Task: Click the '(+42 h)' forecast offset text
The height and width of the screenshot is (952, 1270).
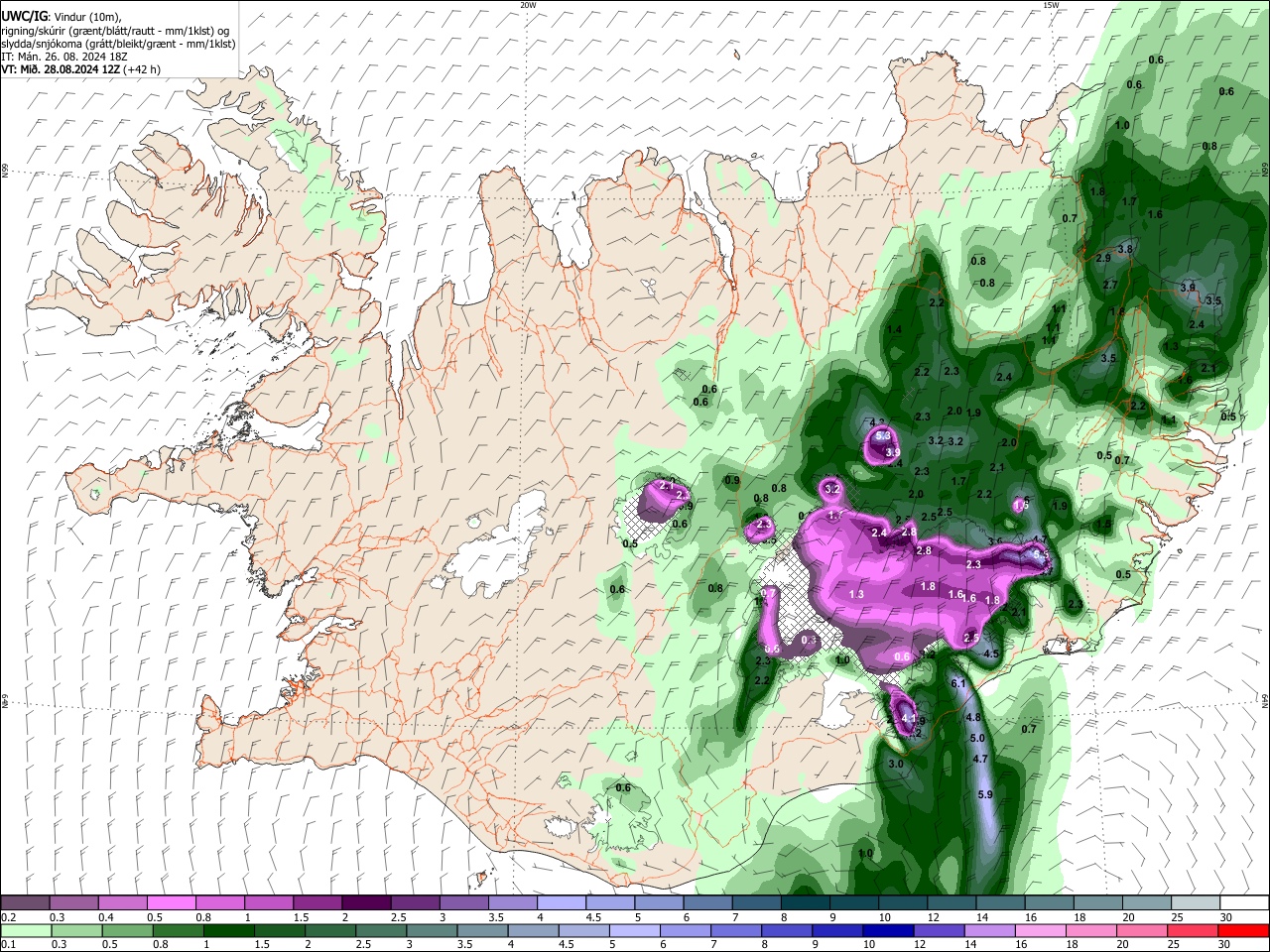Action: coord(142,69)
